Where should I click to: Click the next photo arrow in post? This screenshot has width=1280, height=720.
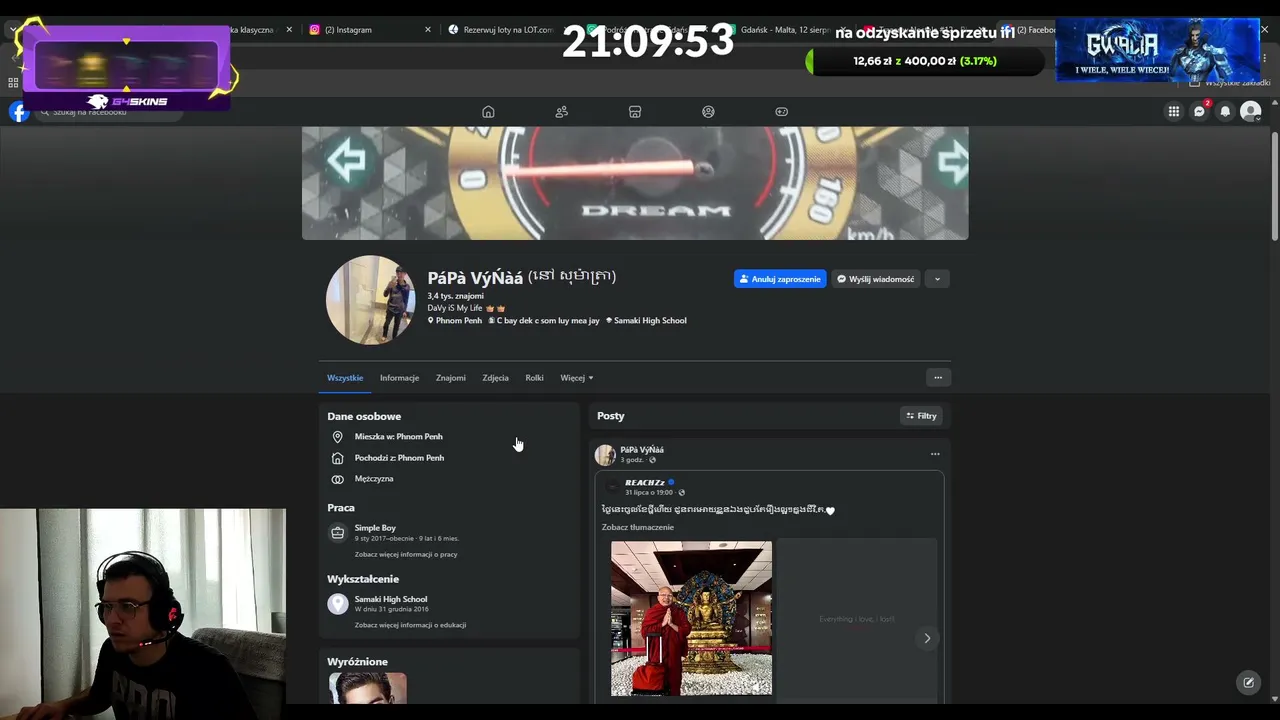(x=927, y=638)
